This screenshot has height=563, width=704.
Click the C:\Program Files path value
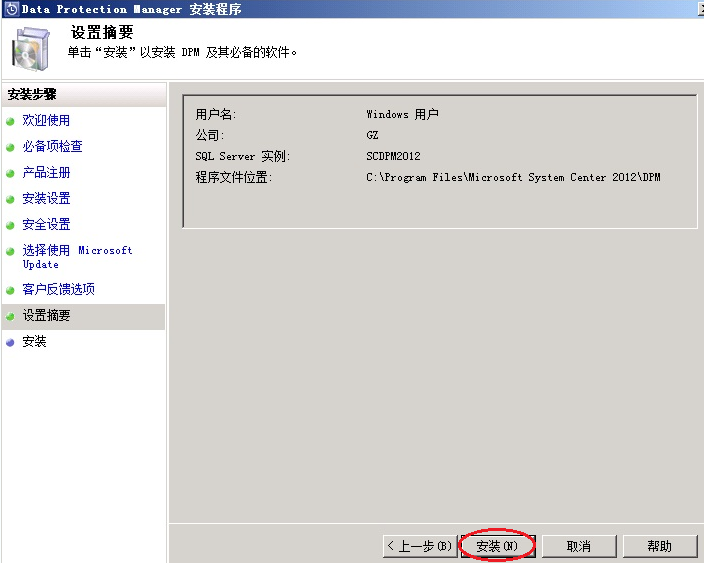(513, 177)
